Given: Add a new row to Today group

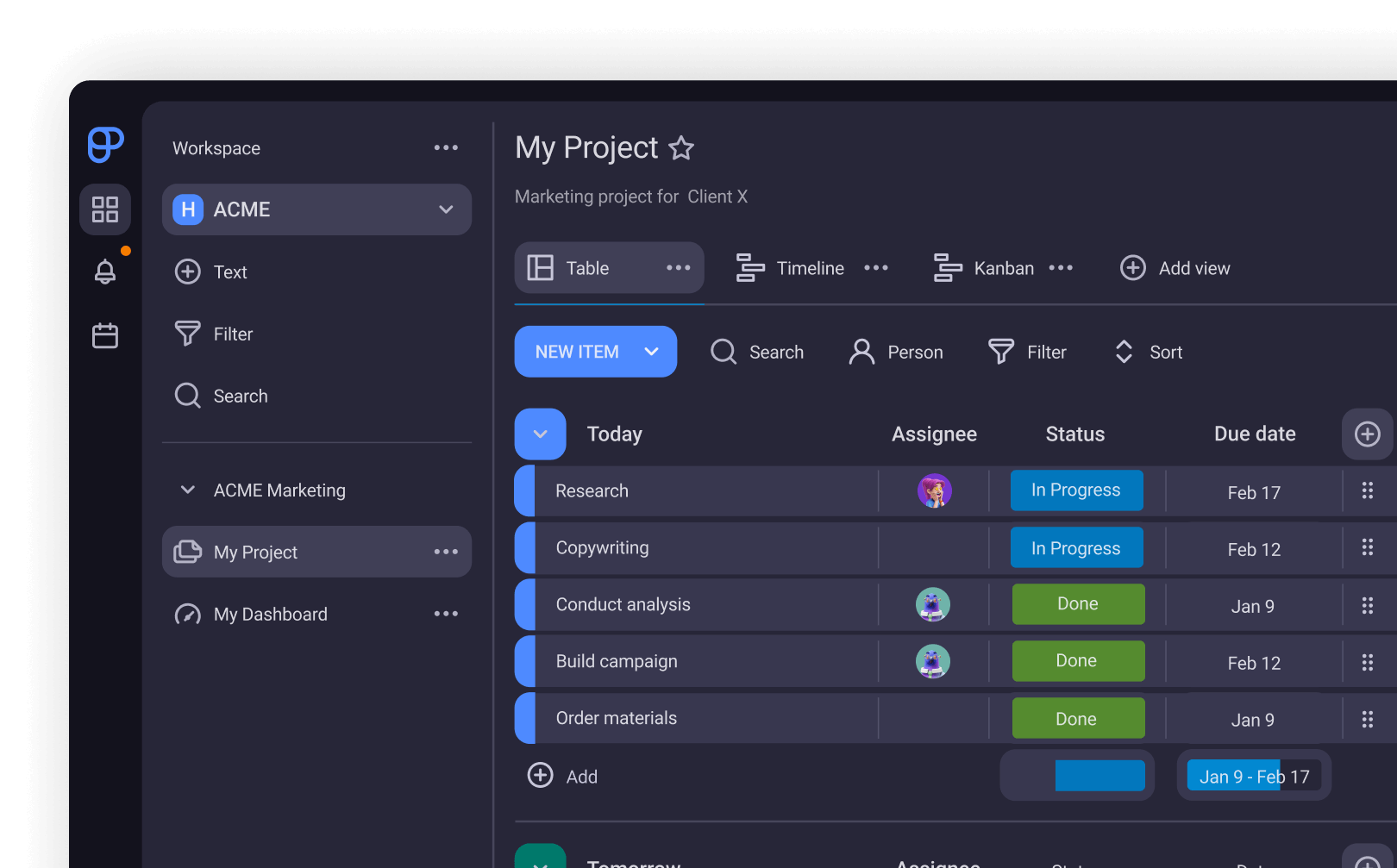Looking at the screenshot, I should (563, 776).
